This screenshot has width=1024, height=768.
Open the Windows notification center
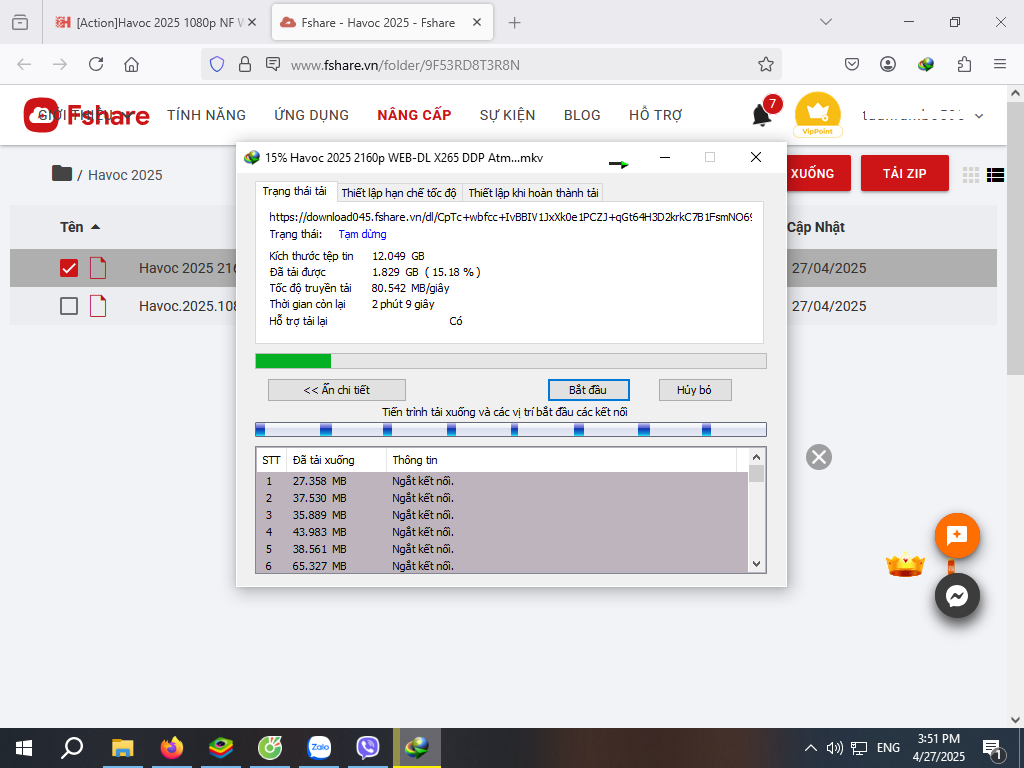[992, 748]
